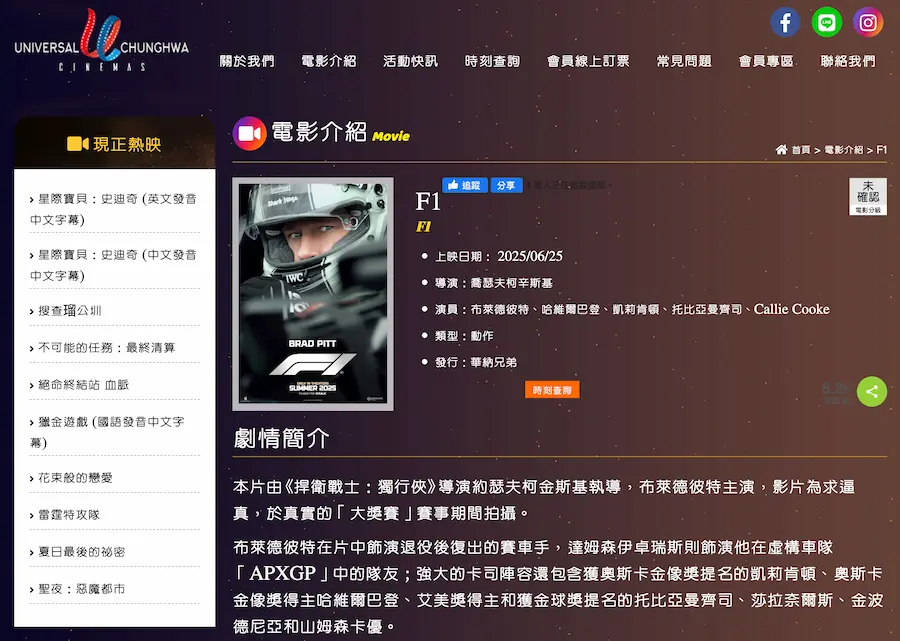900x641 pixels.
Task: Select 電影介紹 in the top navigation
Action: coord(328,61)
